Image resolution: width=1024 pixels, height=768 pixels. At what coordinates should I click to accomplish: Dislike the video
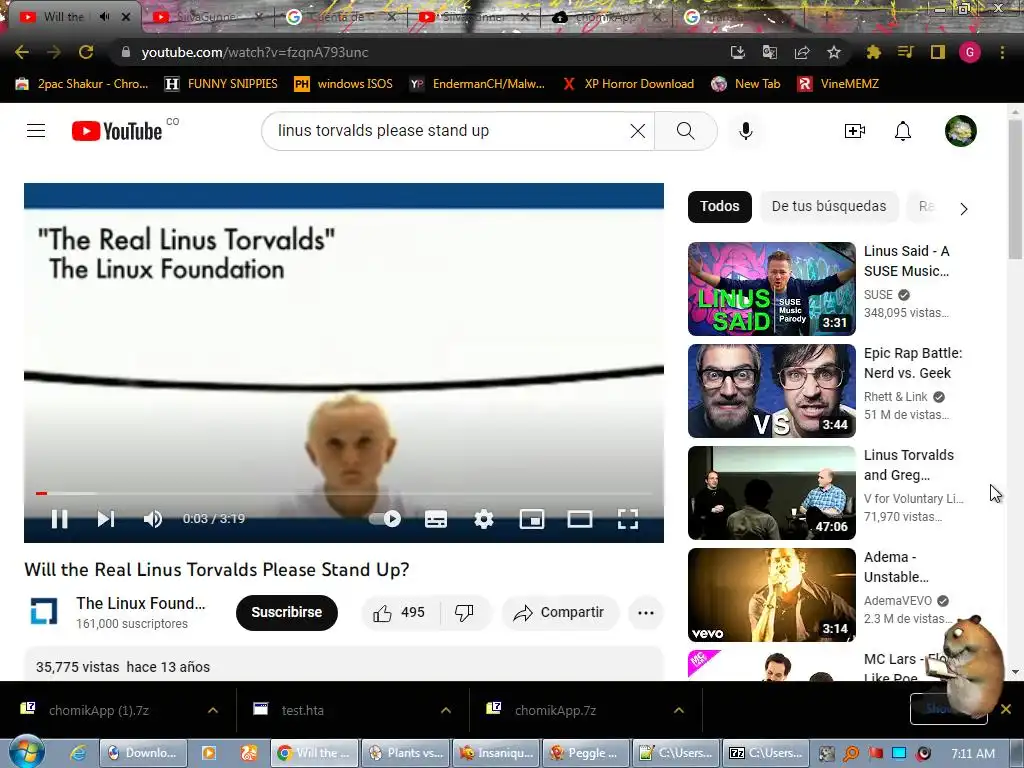(x=464, y=613)
